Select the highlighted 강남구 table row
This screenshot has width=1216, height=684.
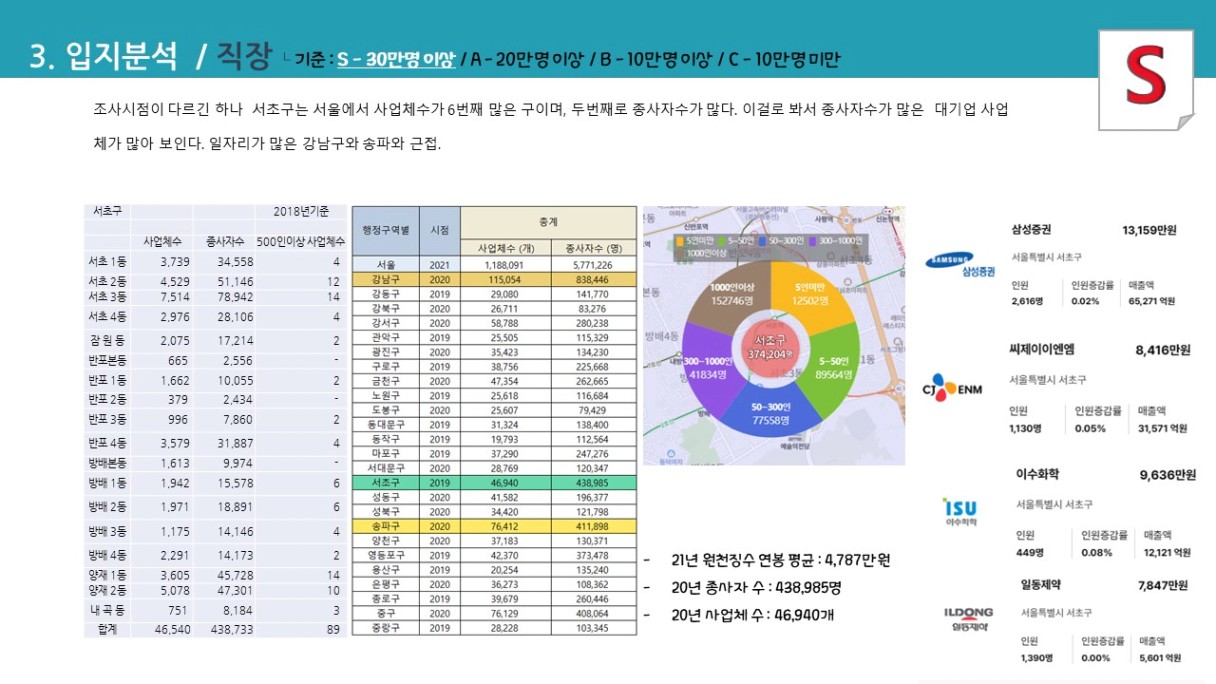494,281
